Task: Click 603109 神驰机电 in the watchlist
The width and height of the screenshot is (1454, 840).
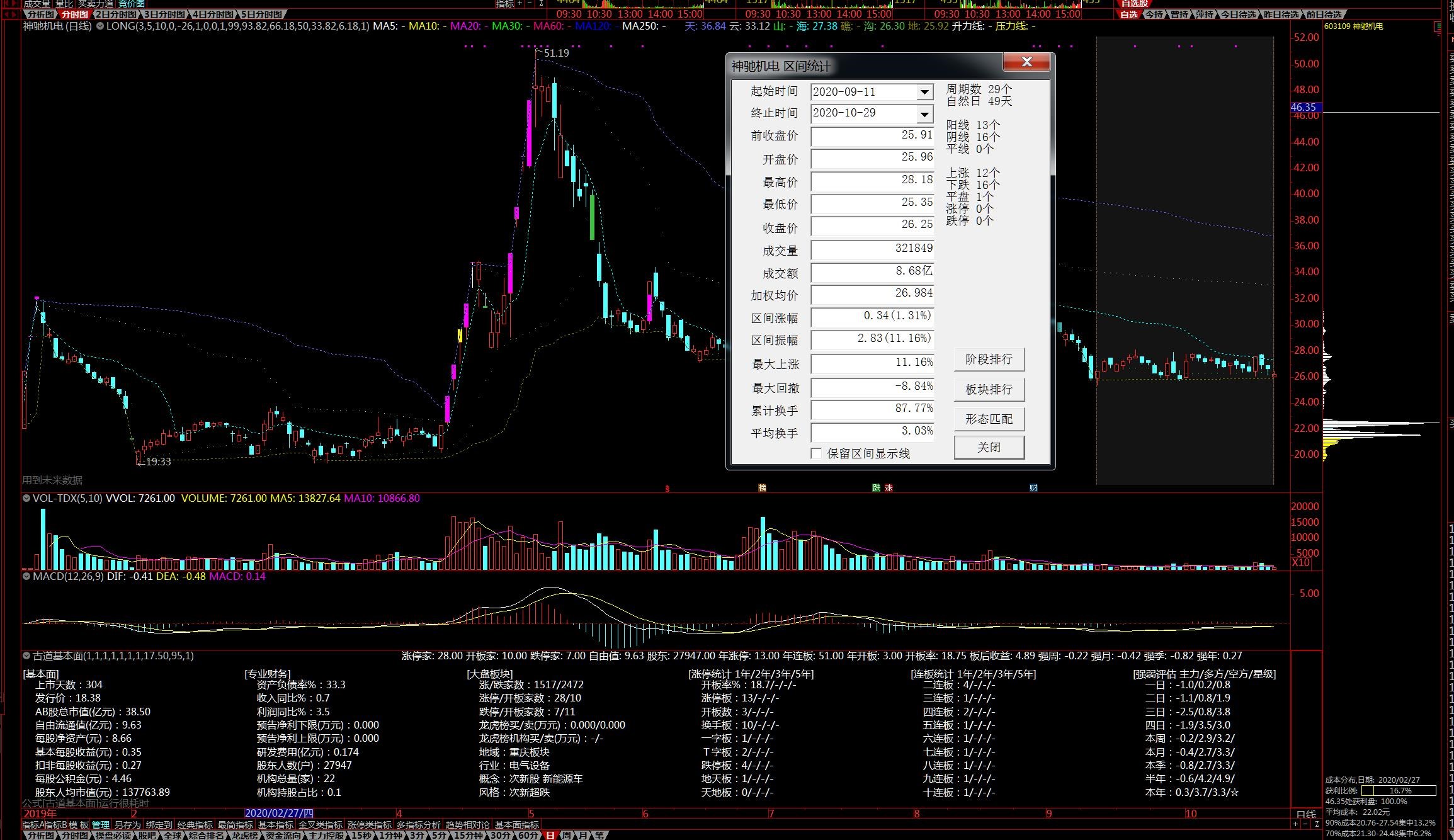Action: pos(1354,26)
